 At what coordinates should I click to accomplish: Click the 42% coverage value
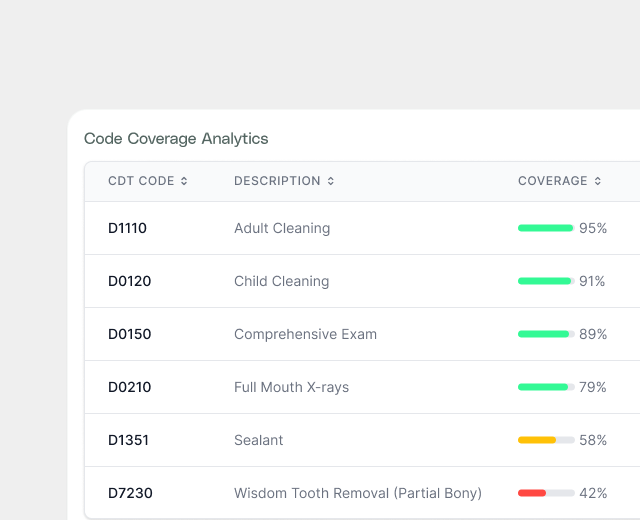coord(593,493)
